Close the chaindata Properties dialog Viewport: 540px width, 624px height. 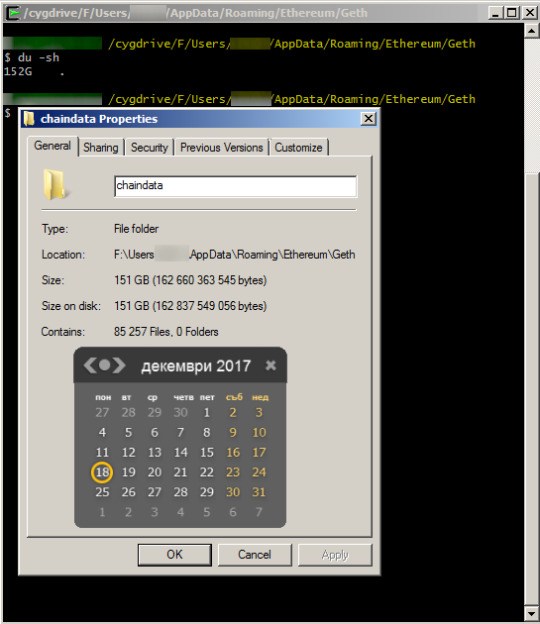coord(368,119)
